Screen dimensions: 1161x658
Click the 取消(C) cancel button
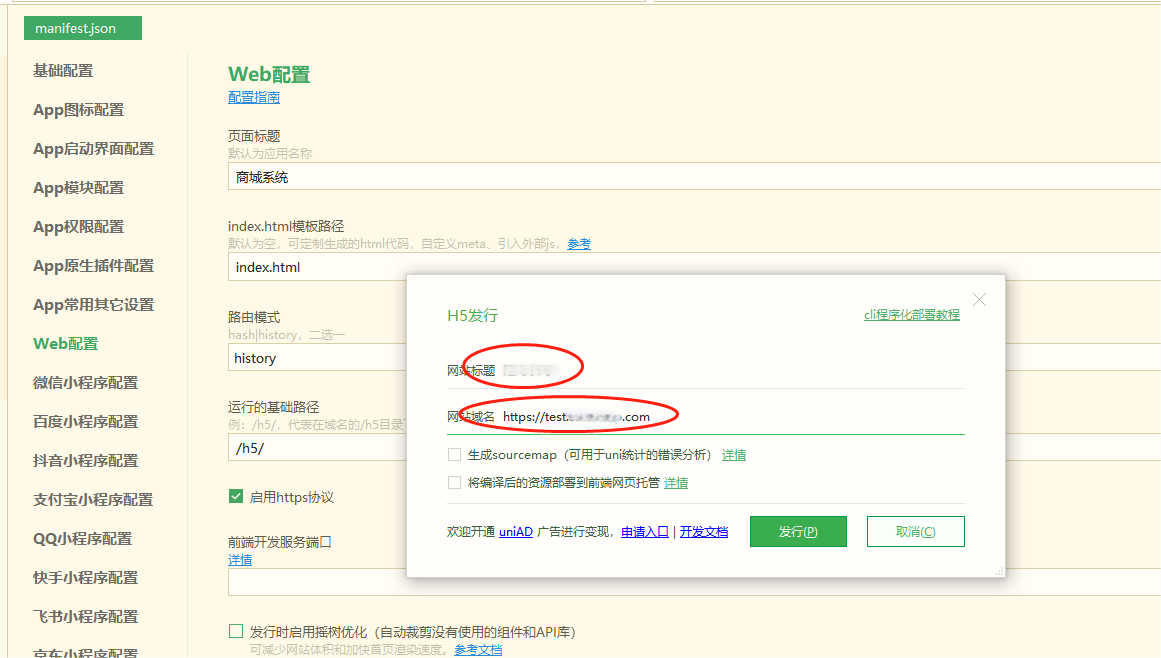pyautogui.click(x=915, y=532)
